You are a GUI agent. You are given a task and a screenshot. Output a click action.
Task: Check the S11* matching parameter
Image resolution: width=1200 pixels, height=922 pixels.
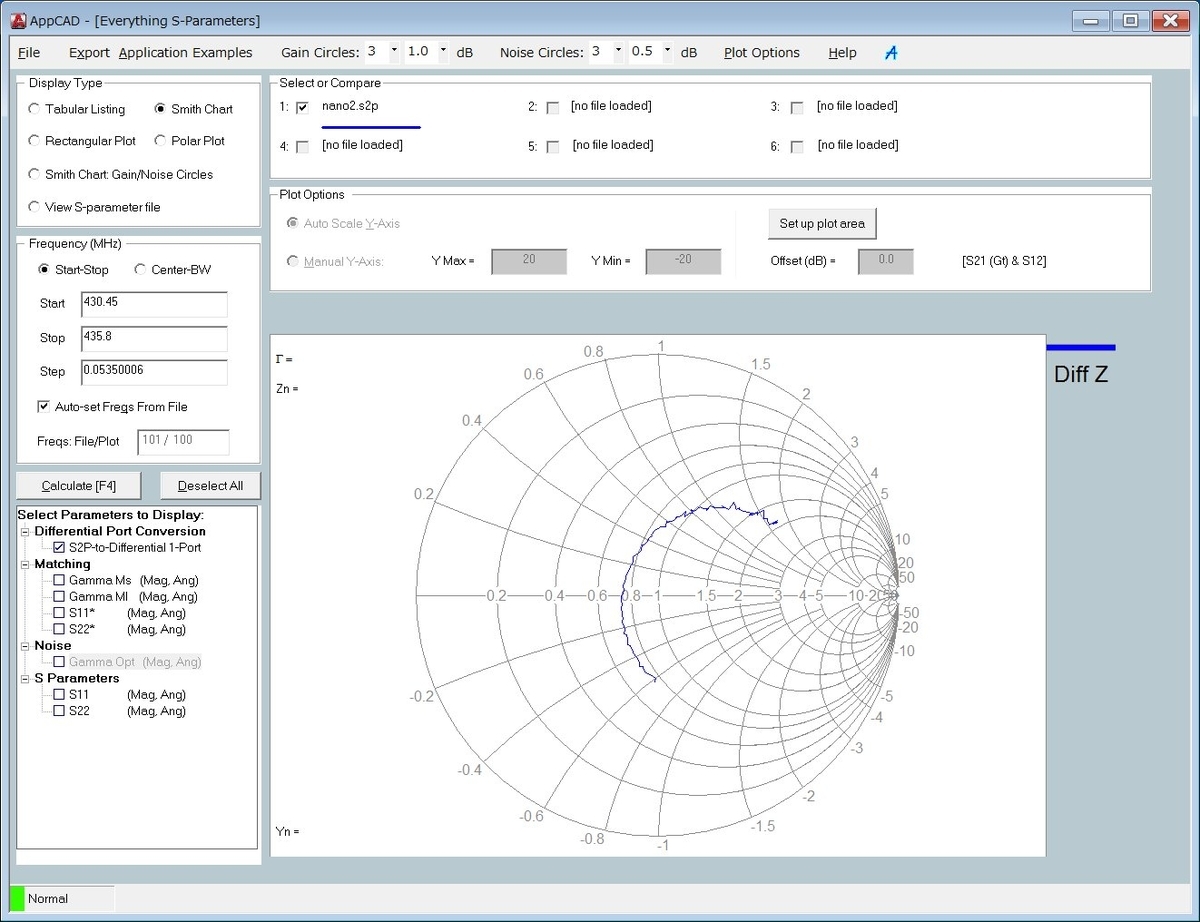coord(59,613)
